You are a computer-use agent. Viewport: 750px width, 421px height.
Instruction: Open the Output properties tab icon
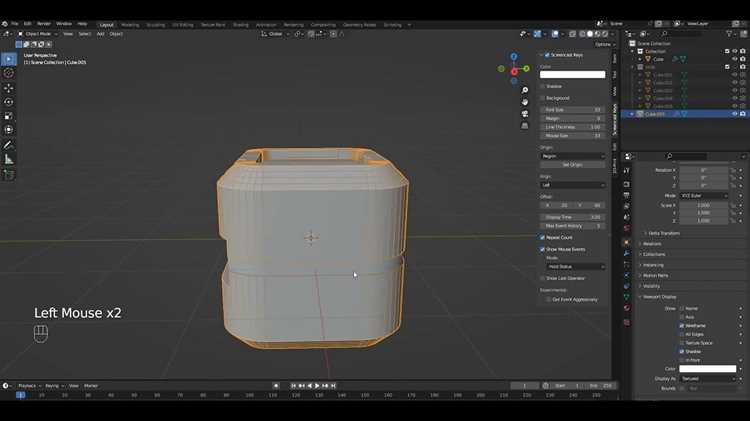coord(627,195)
